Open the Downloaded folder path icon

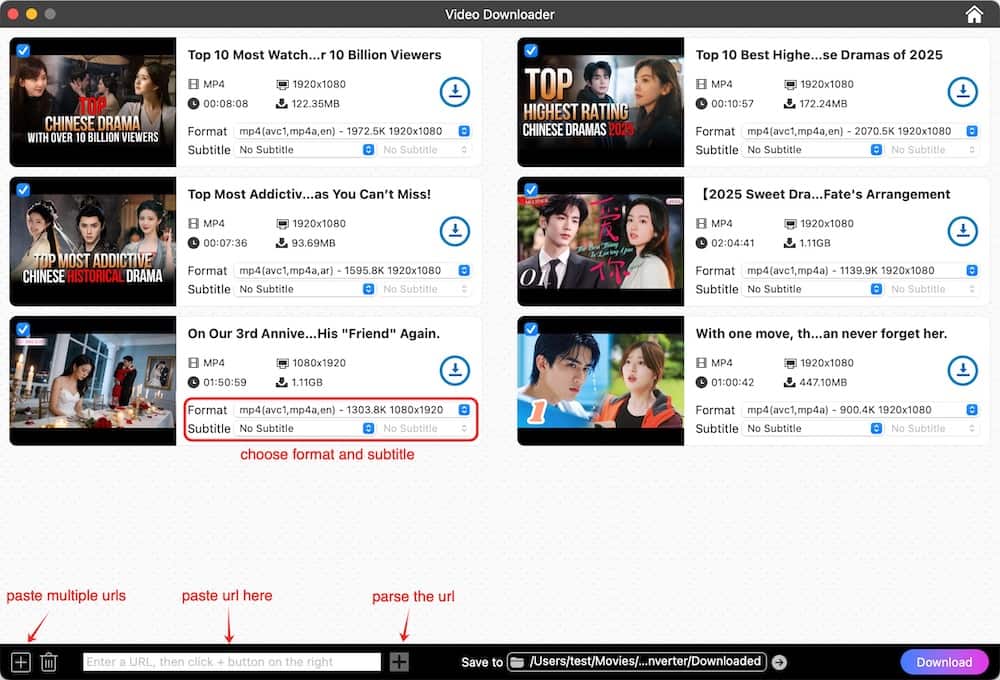click(516, 661)
